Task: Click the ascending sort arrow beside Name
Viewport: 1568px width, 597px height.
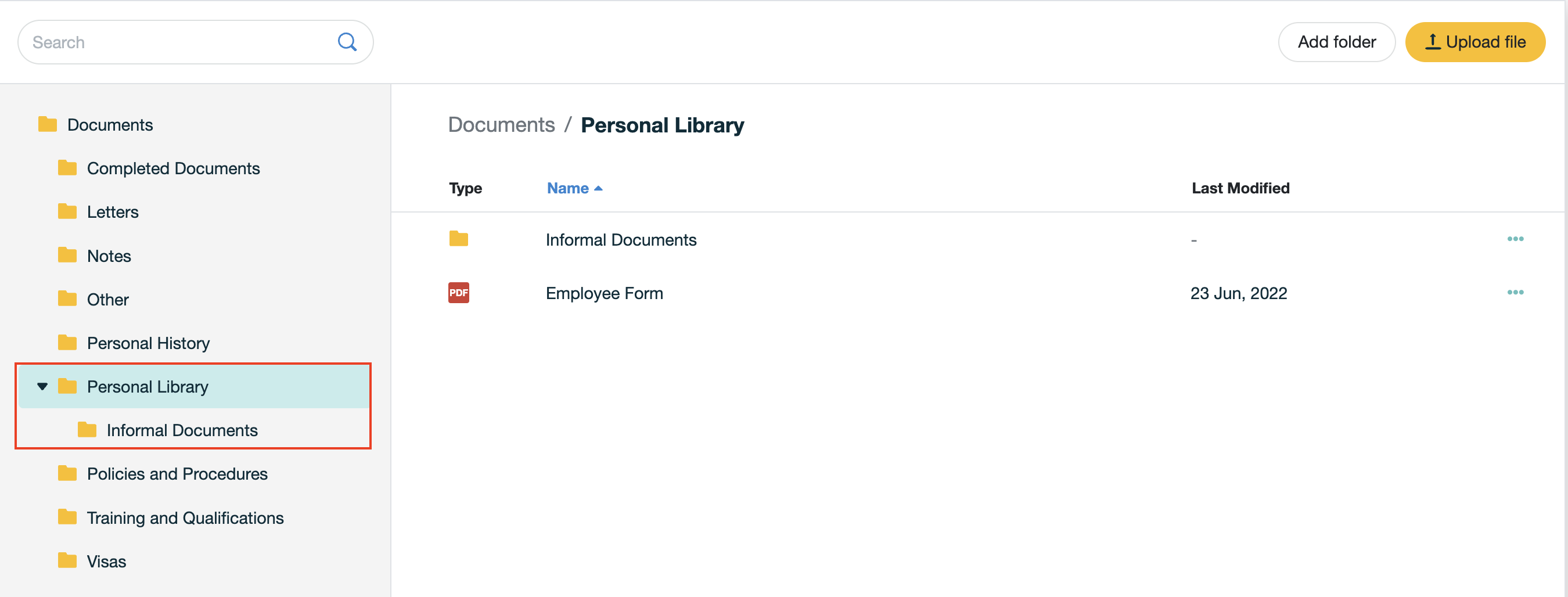Action: [598, 189]
